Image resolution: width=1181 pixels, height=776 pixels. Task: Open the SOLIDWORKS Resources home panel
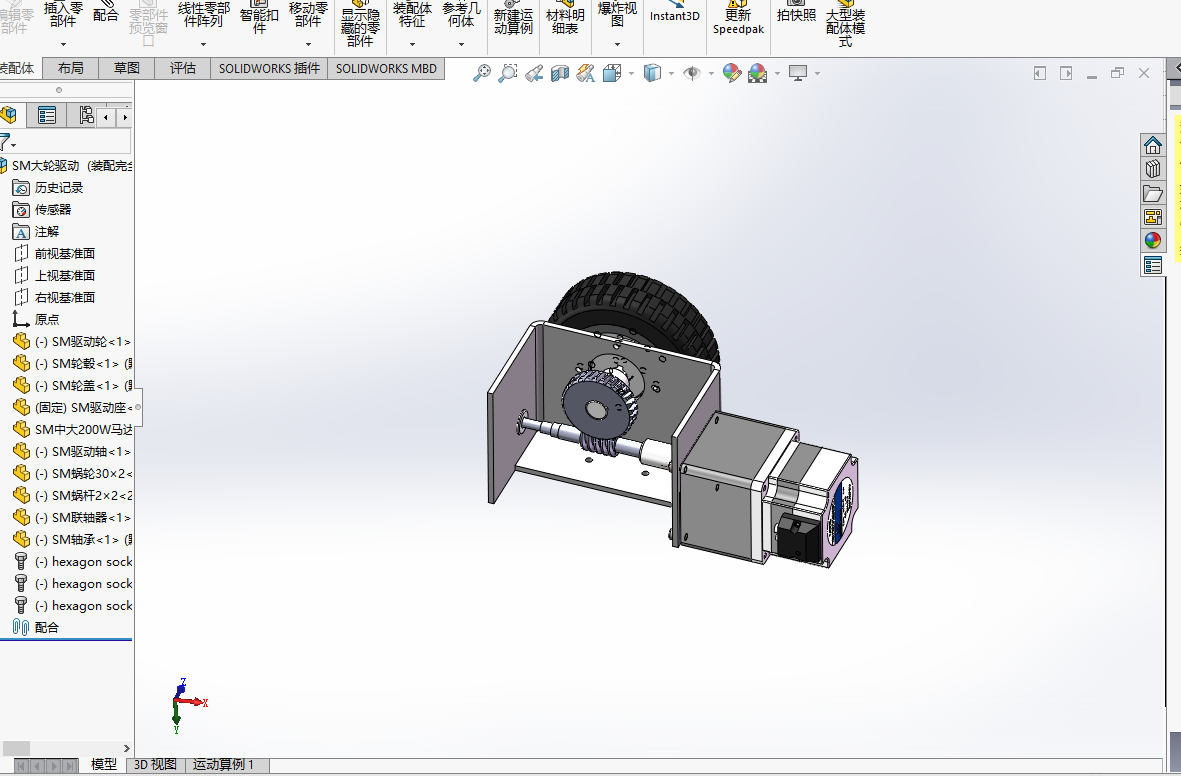coord(1152,145)
